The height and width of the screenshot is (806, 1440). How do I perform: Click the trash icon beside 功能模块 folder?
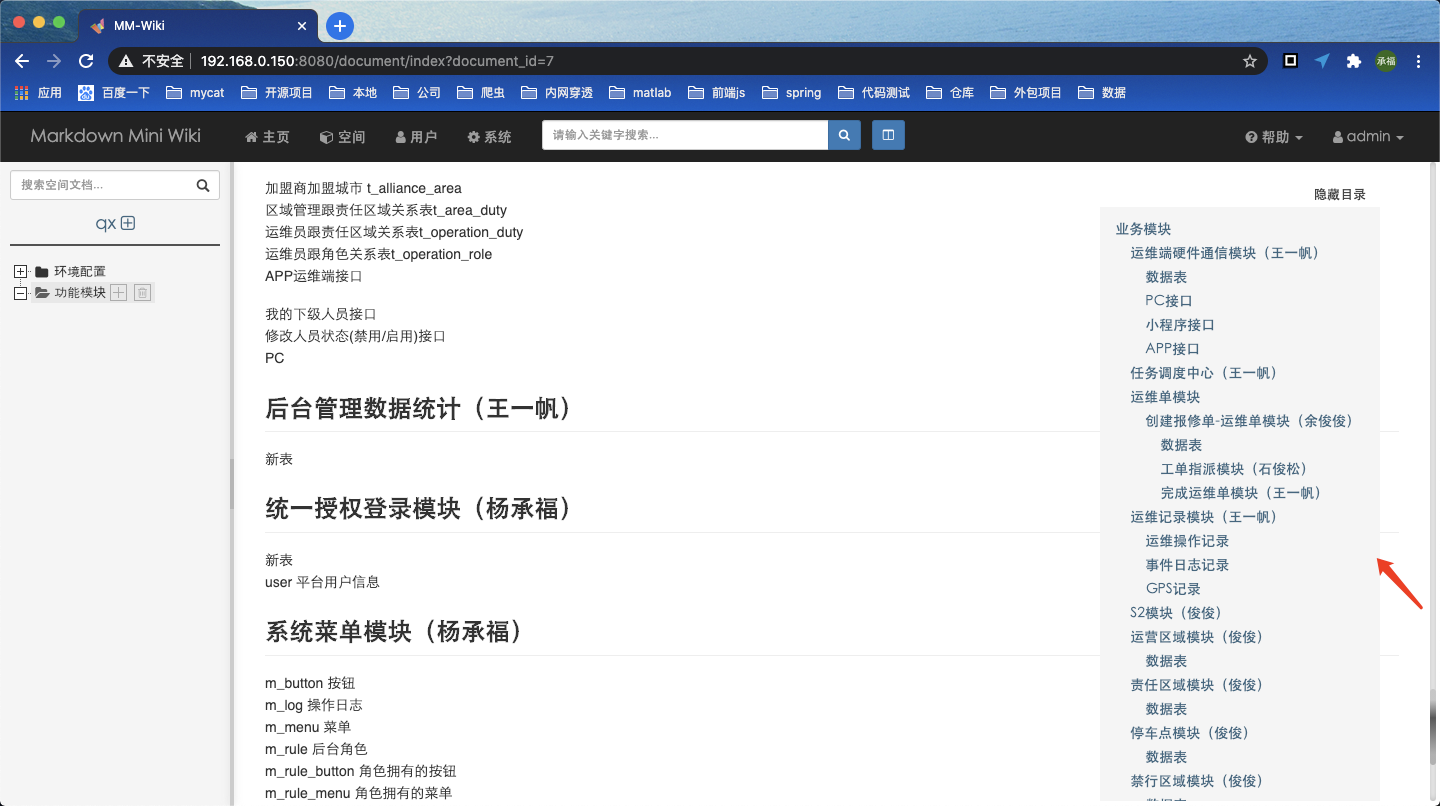point(142,292)
